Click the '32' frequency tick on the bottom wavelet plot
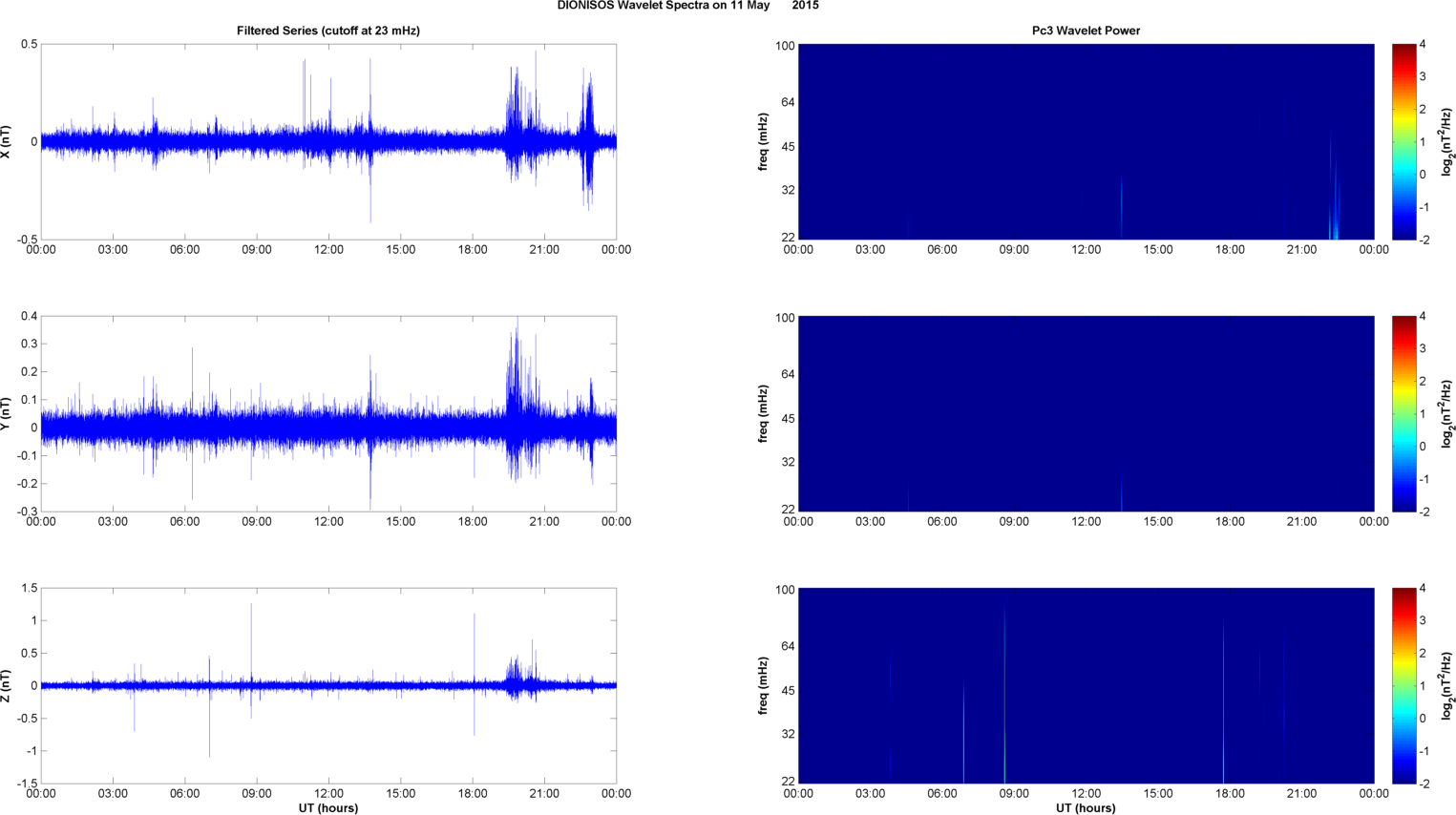This screenshot has height=815, width=1456. [x=788, y=734]
